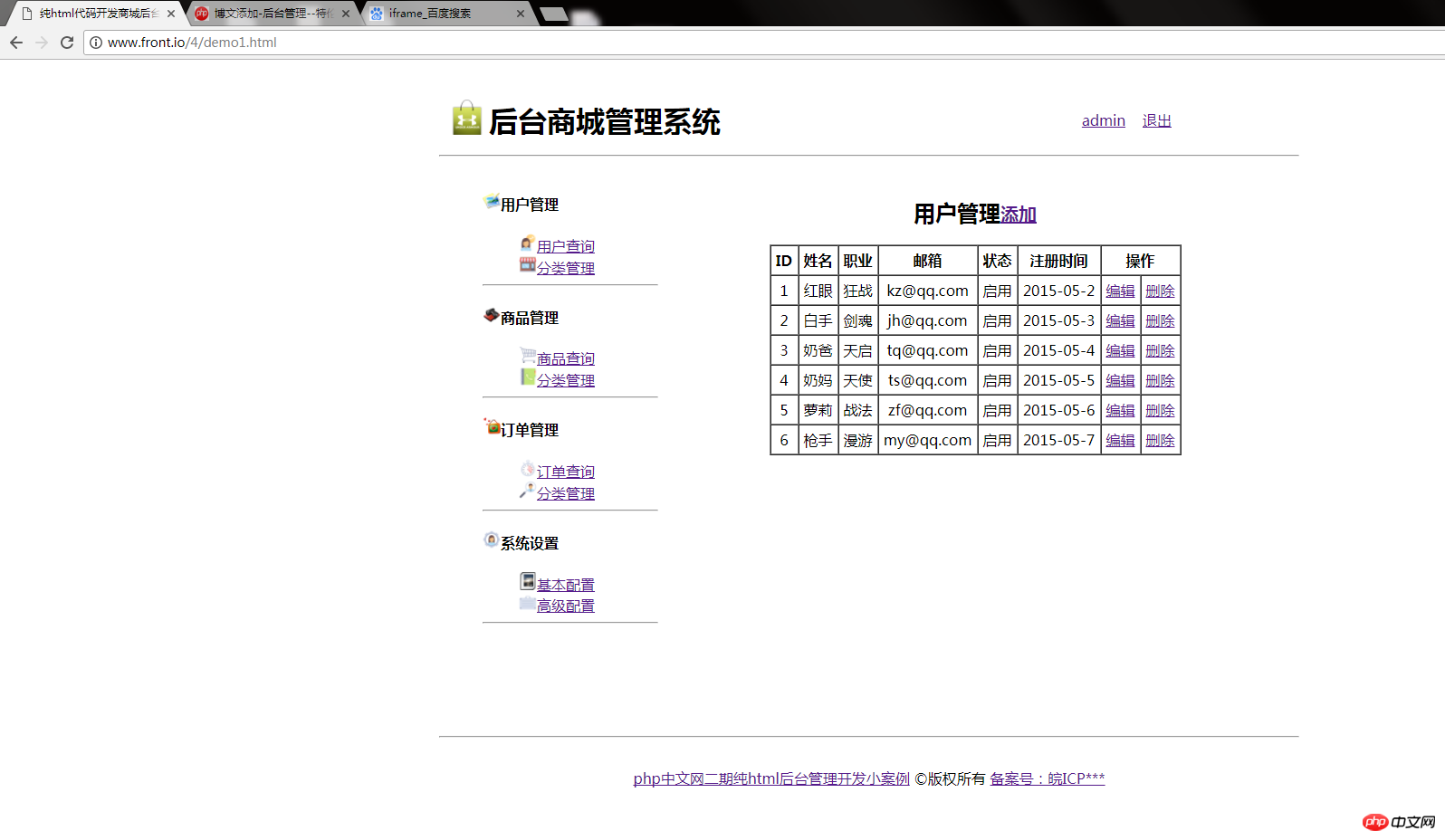Click the 邮箱 column header

[928, 261]
